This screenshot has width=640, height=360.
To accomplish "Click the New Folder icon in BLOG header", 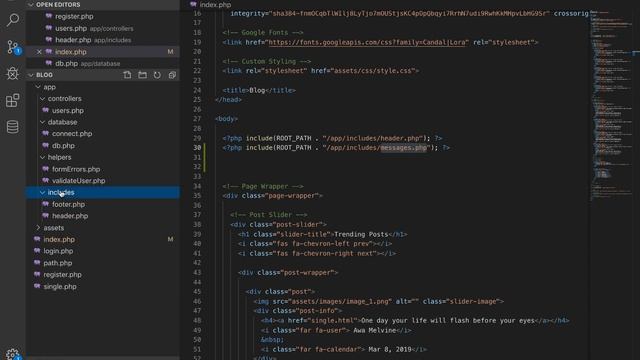I will (x=142, y=75).
